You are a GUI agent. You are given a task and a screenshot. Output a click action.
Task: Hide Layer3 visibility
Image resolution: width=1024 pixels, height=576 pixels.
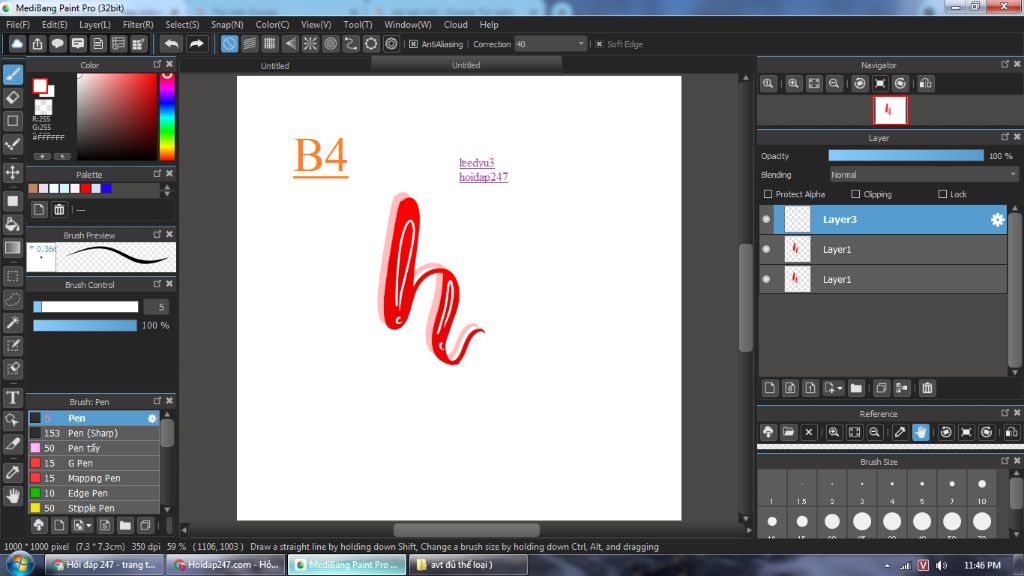pos(766,219)
